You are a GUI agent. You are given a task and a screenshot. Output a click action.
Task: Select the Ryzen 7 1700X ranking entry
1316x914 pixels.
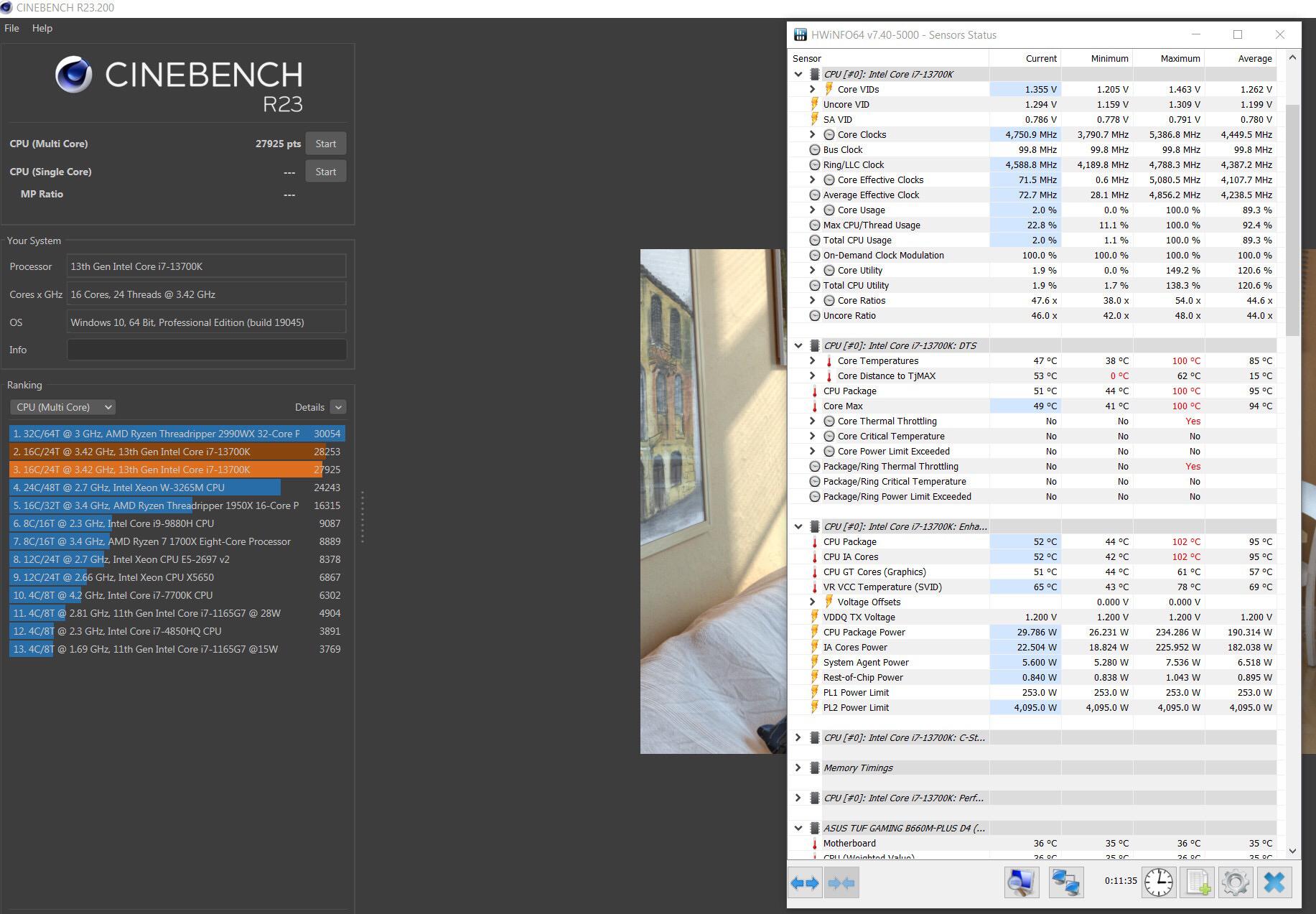point(177,541)
